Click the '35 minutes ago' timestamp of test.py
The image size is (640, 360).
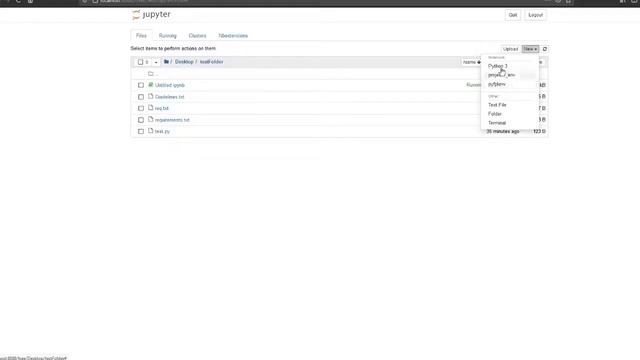[502, 131]
